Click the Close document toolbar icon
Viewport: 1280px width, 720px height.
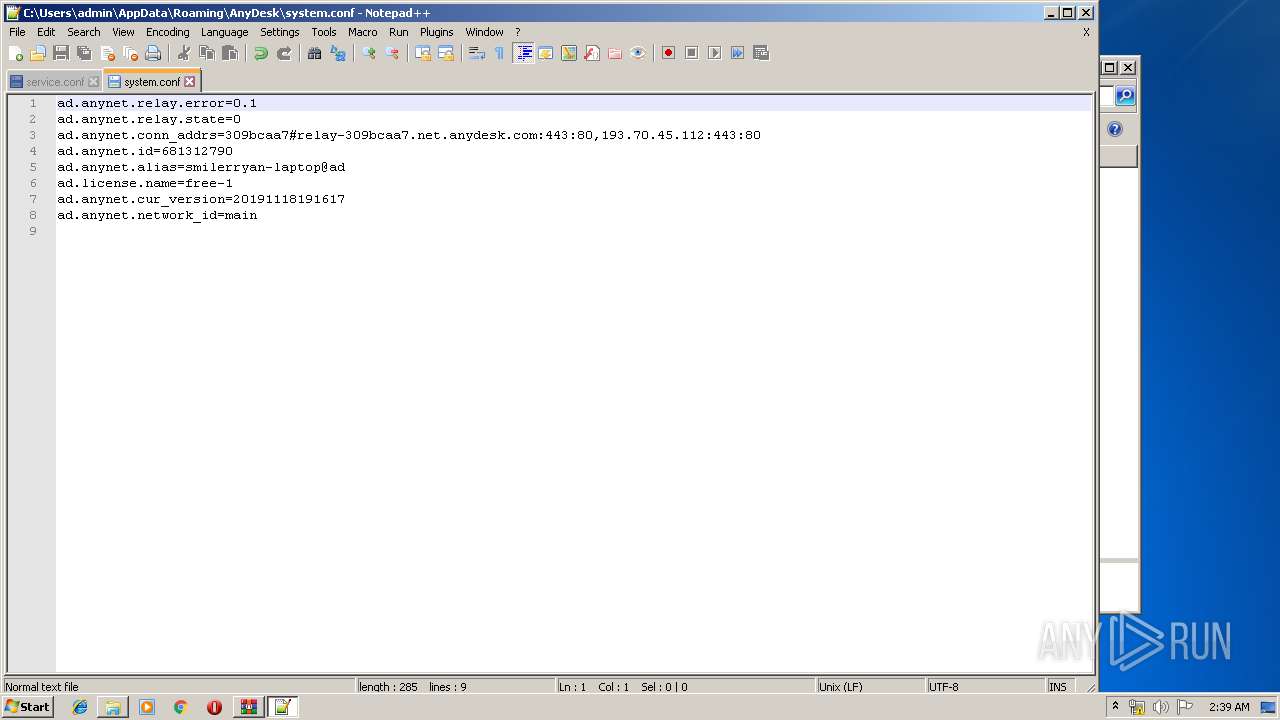pyautogui.click(x=107, y=53)
